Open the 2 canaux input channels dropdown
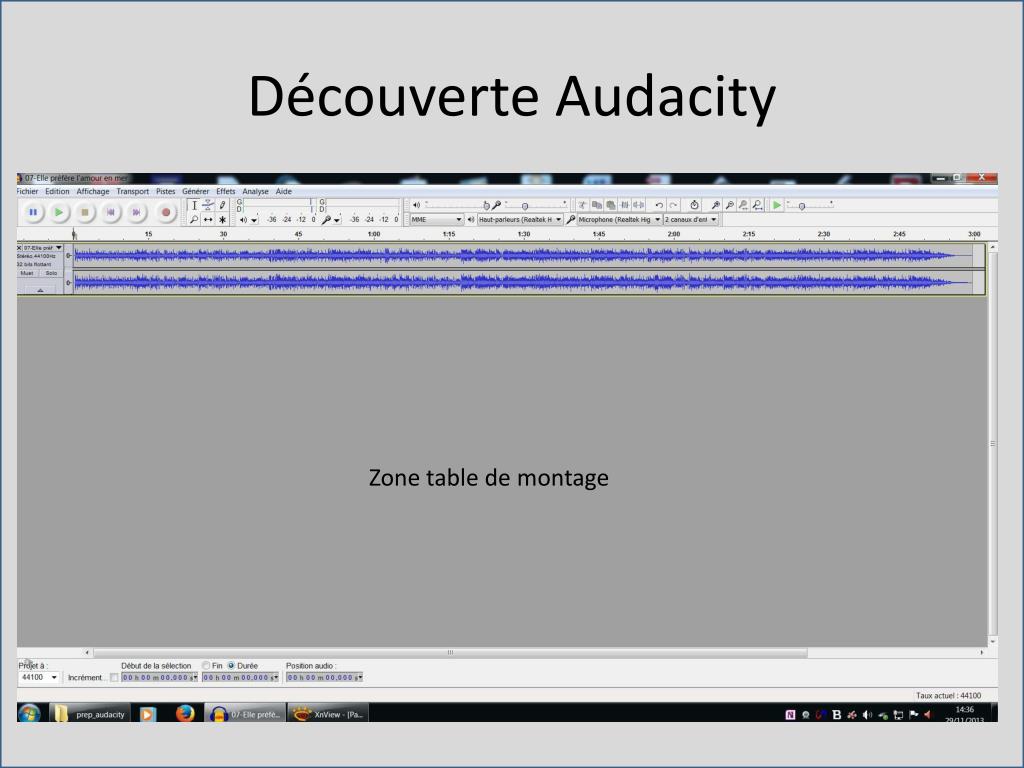 pos(691,219)
